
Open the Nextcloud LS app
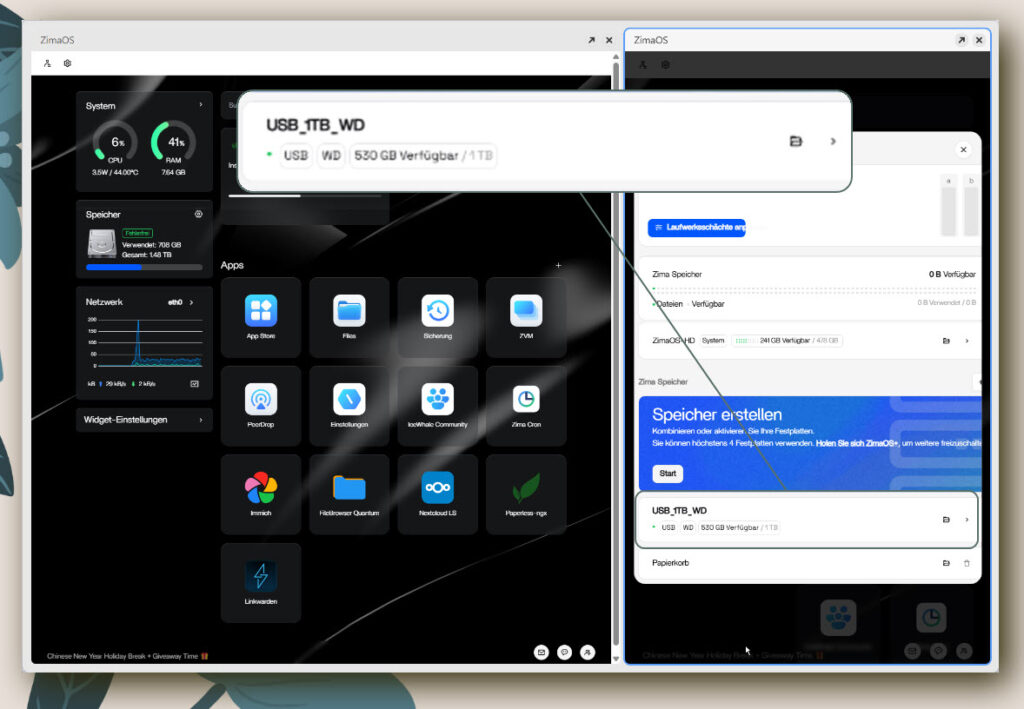[x=438, y=494]
